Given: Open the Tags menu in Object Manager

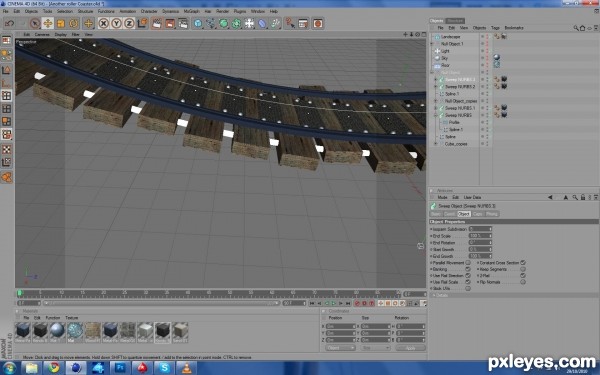Looking at the screenshot, I should point(495,28).
